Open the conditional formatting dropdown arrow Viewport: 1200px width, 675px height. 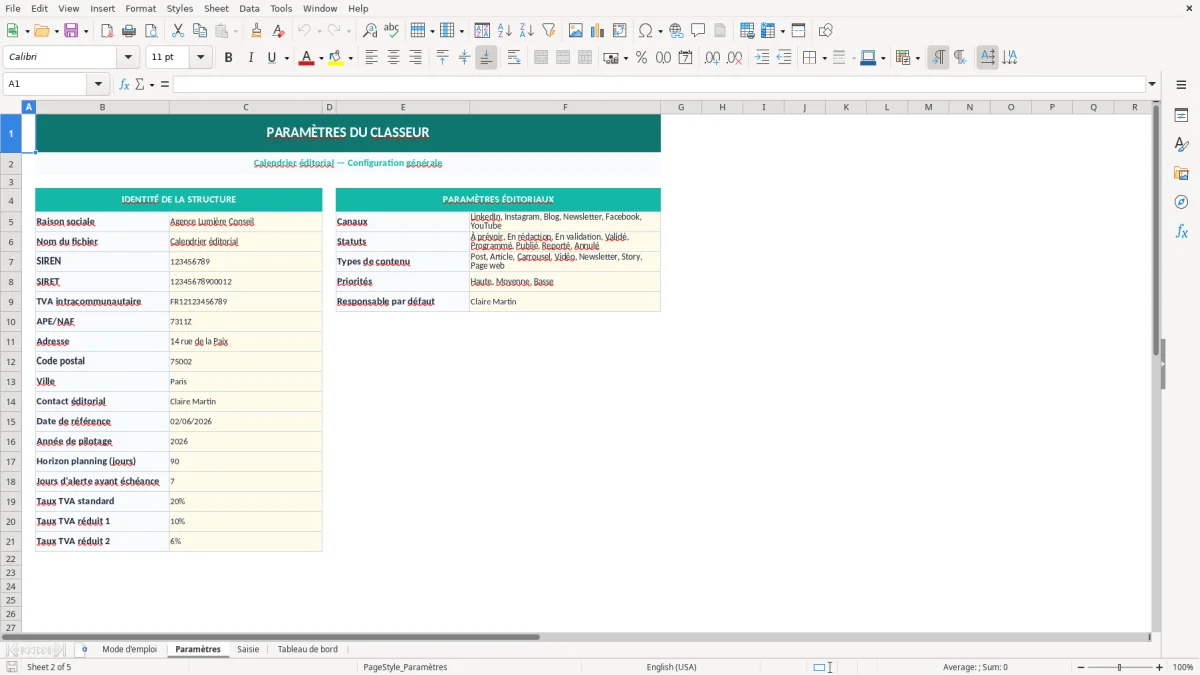(917, 58)
